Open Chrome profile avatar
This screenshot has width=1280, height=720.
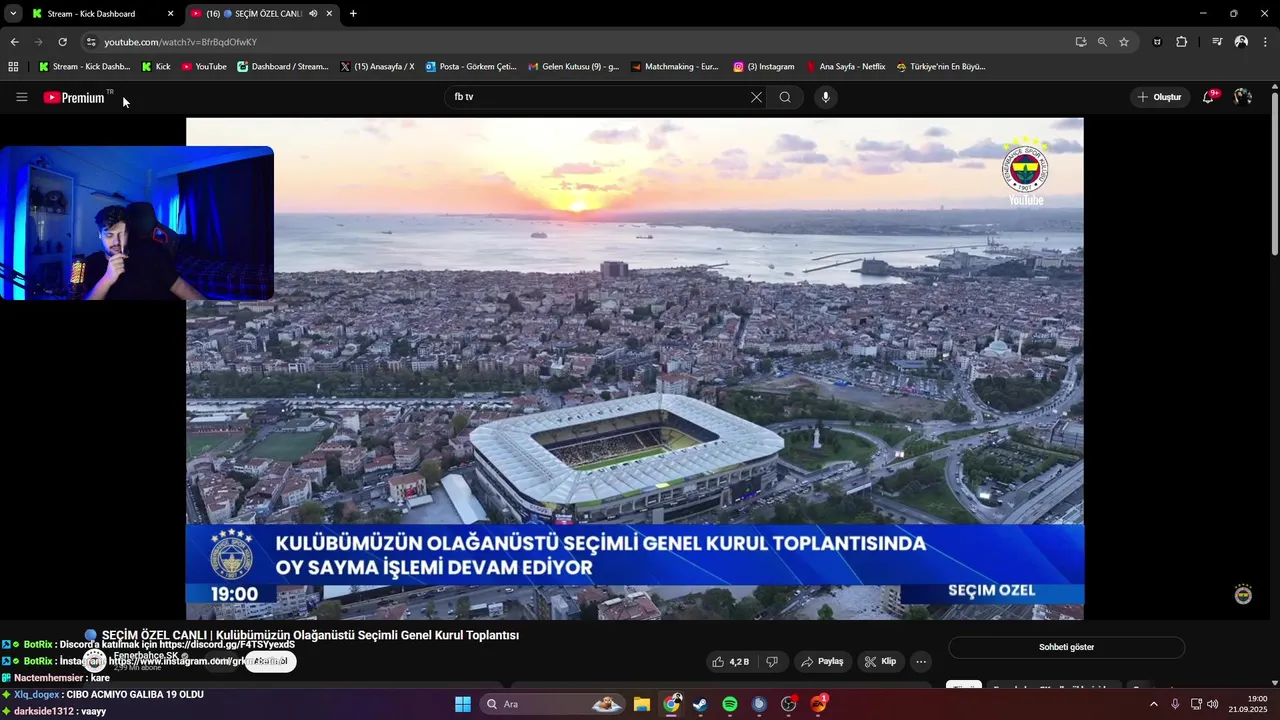coord(1241,42)
